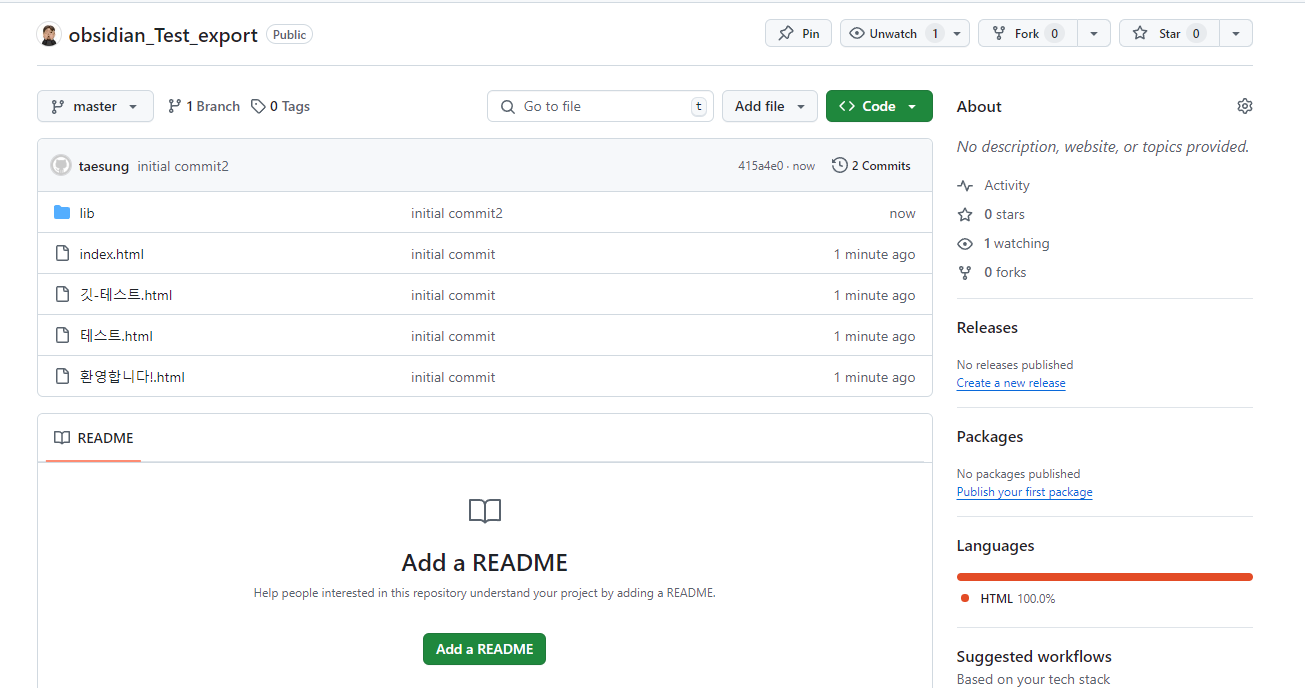1305x688 pixels.
Task: Open the 0 forks link
Action: click(1005, 273)
